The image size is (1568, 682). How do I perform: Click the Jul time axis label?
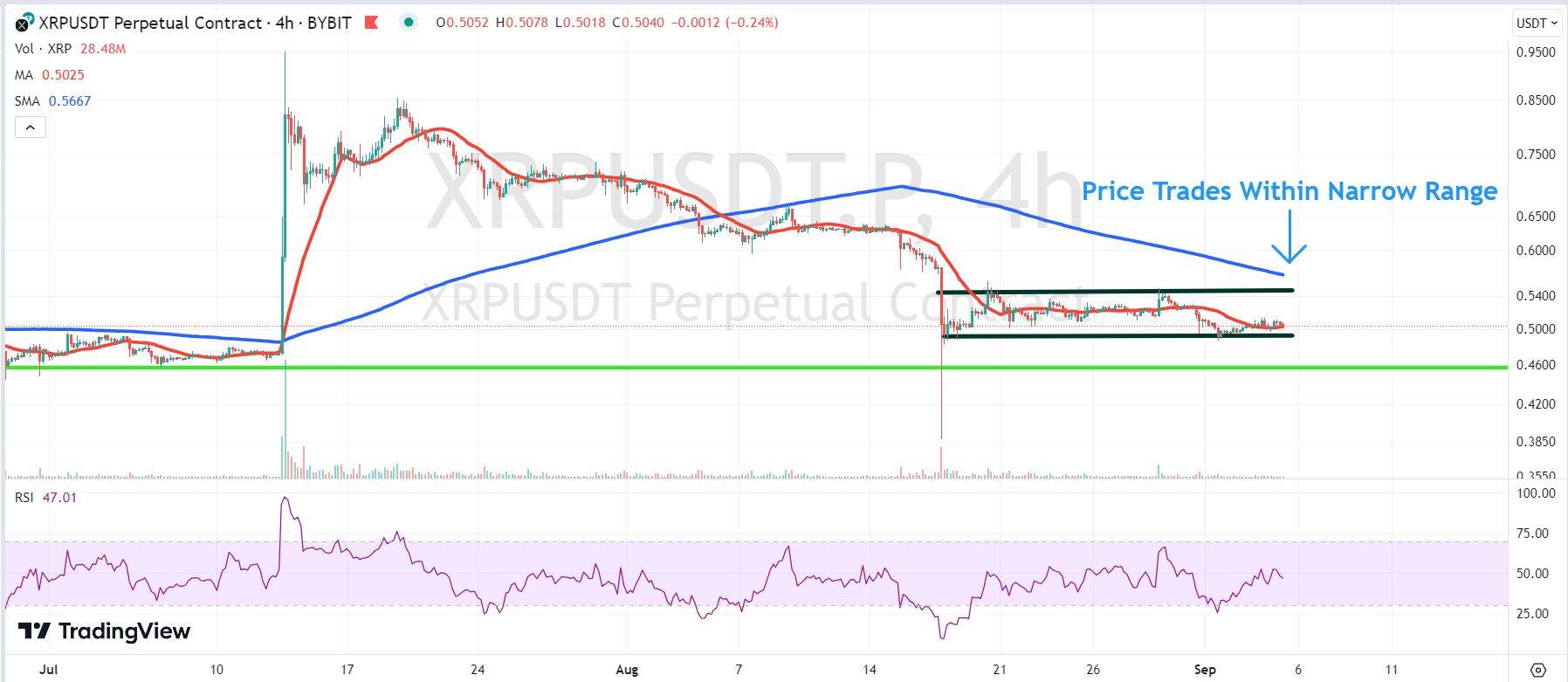pyautogui.click(x=50, y=670)
